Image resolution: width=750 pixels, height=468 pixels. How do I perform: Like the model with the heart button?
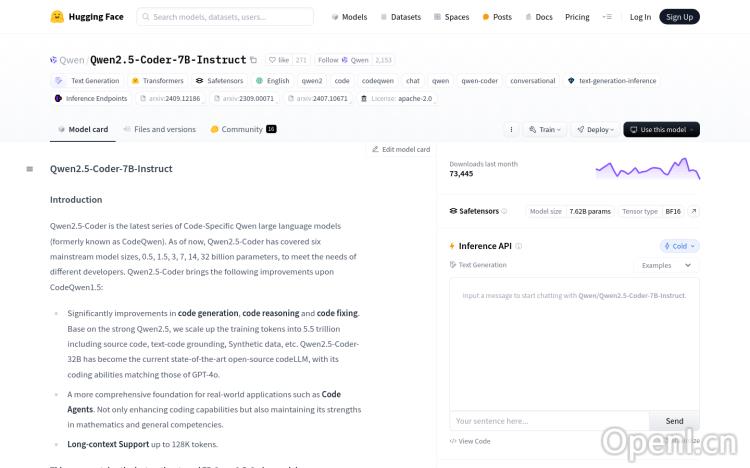277,60
